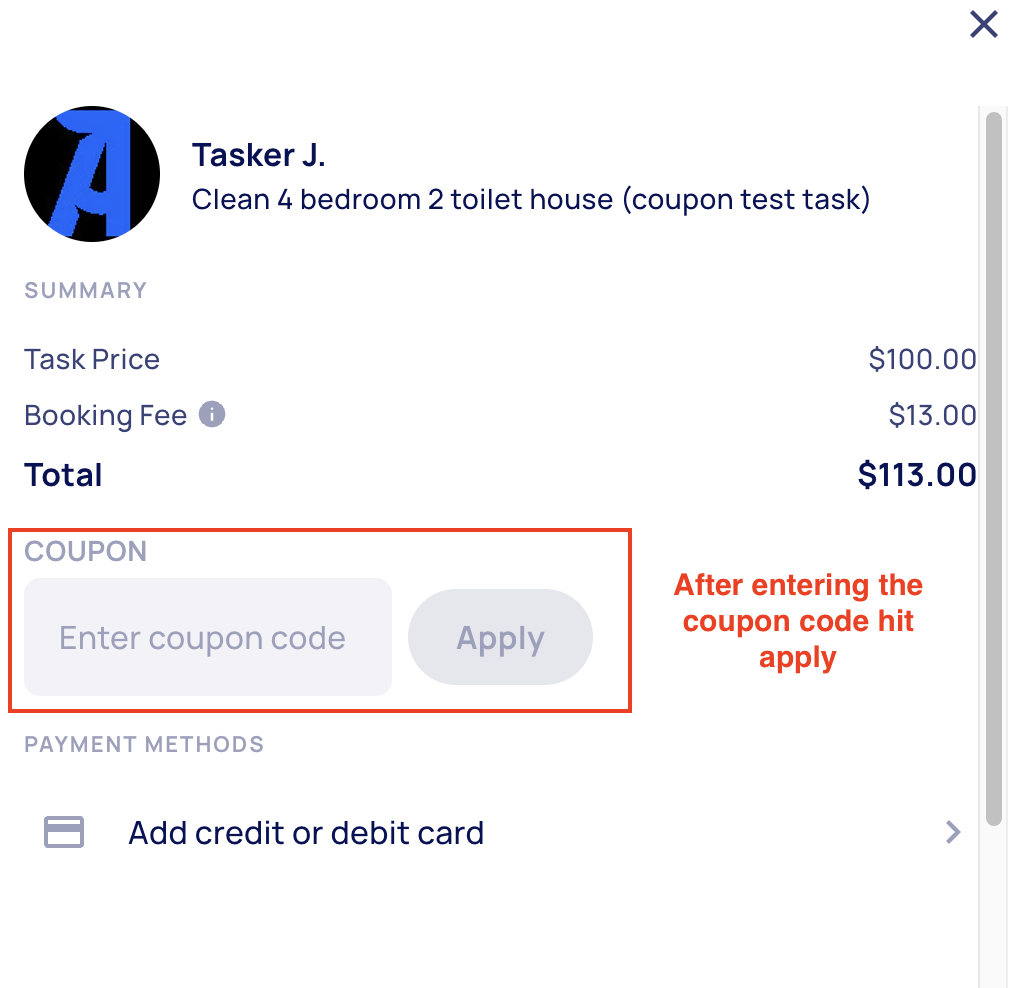Expand the add card chevron arrow
Screen dimensions: 1010x988
click(x=953, y=832)
